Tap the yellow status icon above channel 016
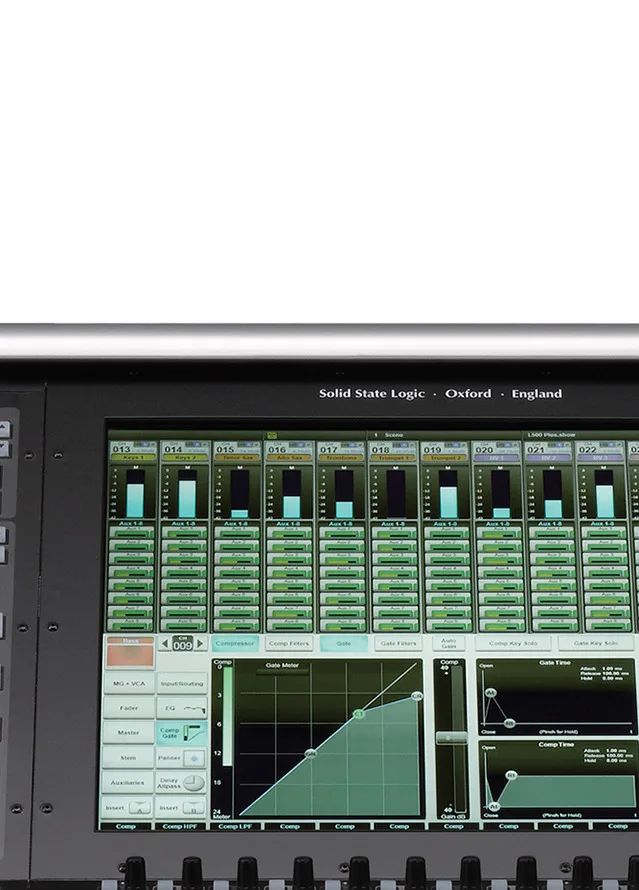Viewport: 639px width, 890px height. [272, 435]
